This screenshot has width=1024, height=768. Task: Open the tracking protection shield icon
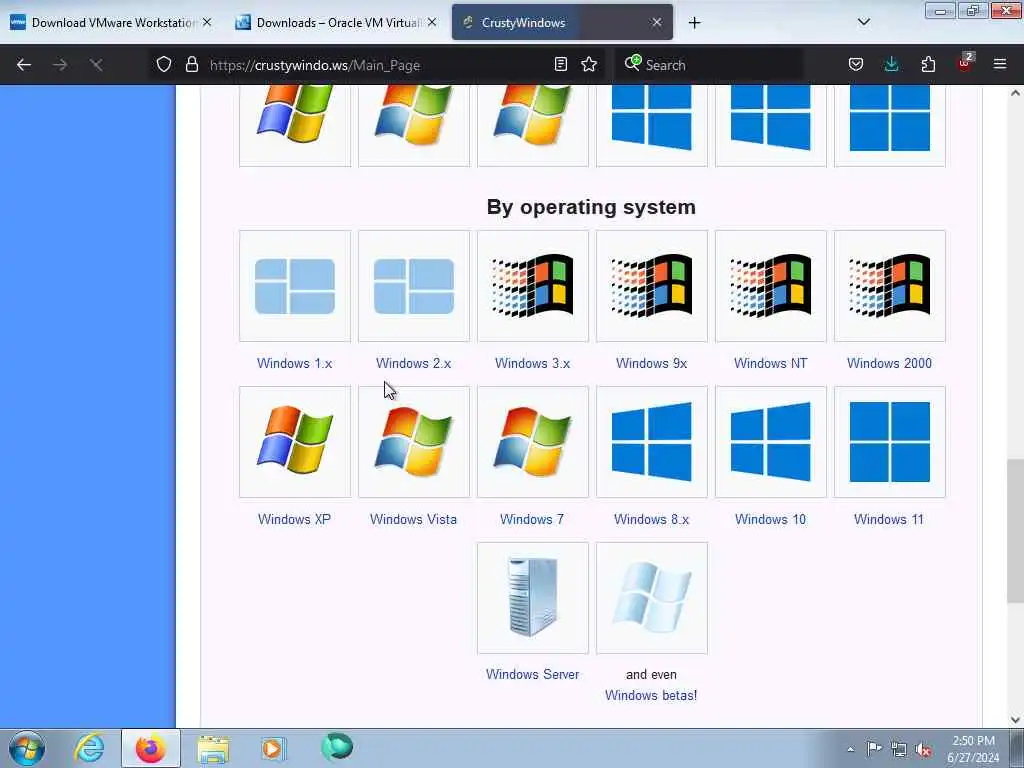pyautogui.click(x=164, y=64)
